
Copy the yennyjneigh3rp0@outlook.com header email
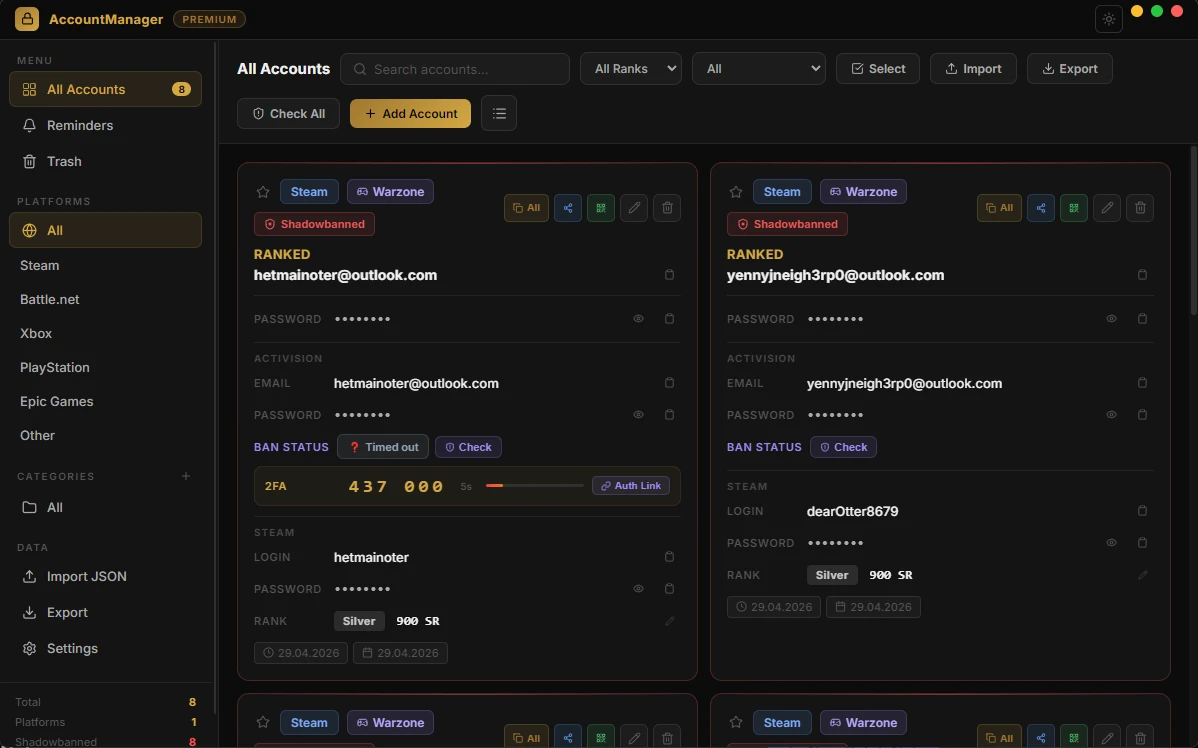point(1142,275)
